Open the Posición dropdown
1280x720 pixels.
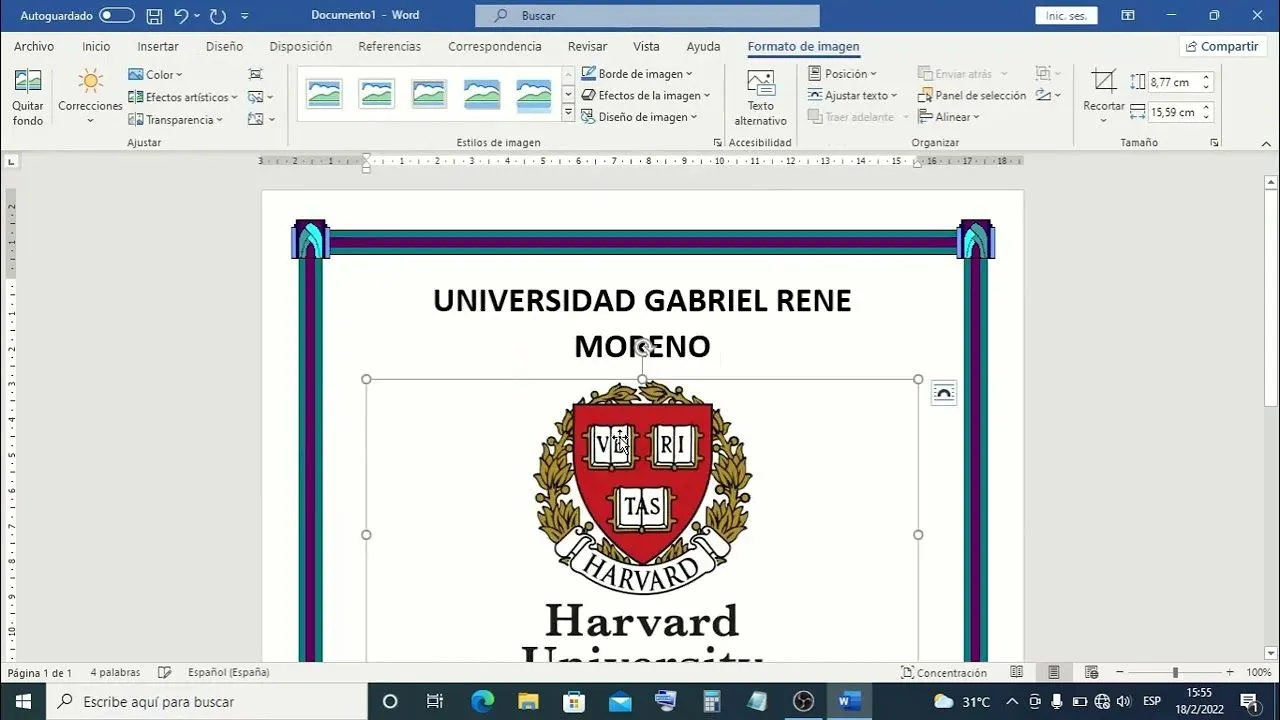coord(842,74)
